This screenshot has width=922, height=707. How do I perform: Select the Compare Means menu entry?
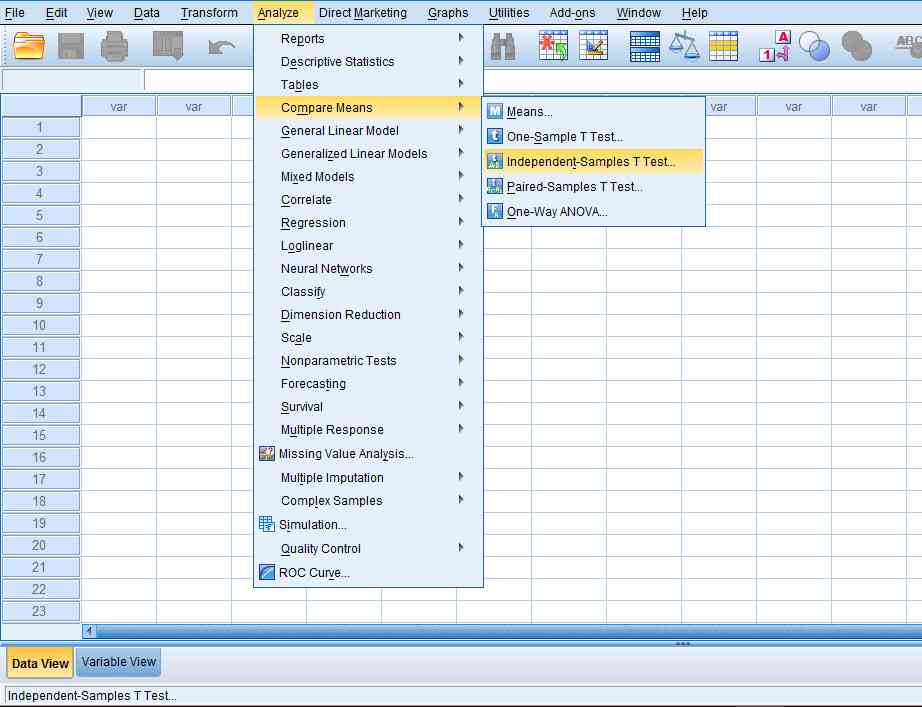(x=369, y=108)
